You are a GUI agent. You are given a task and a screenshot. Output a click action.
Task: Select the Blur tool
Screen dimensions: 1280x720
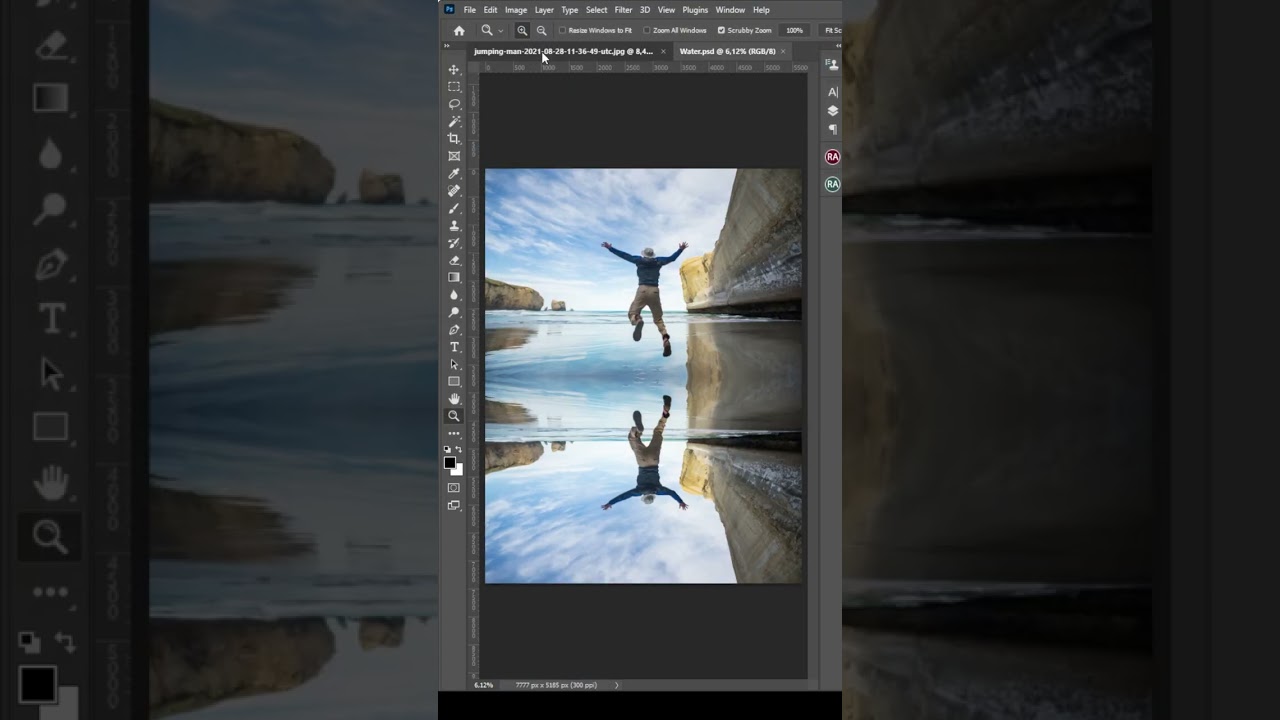(454, 295)
